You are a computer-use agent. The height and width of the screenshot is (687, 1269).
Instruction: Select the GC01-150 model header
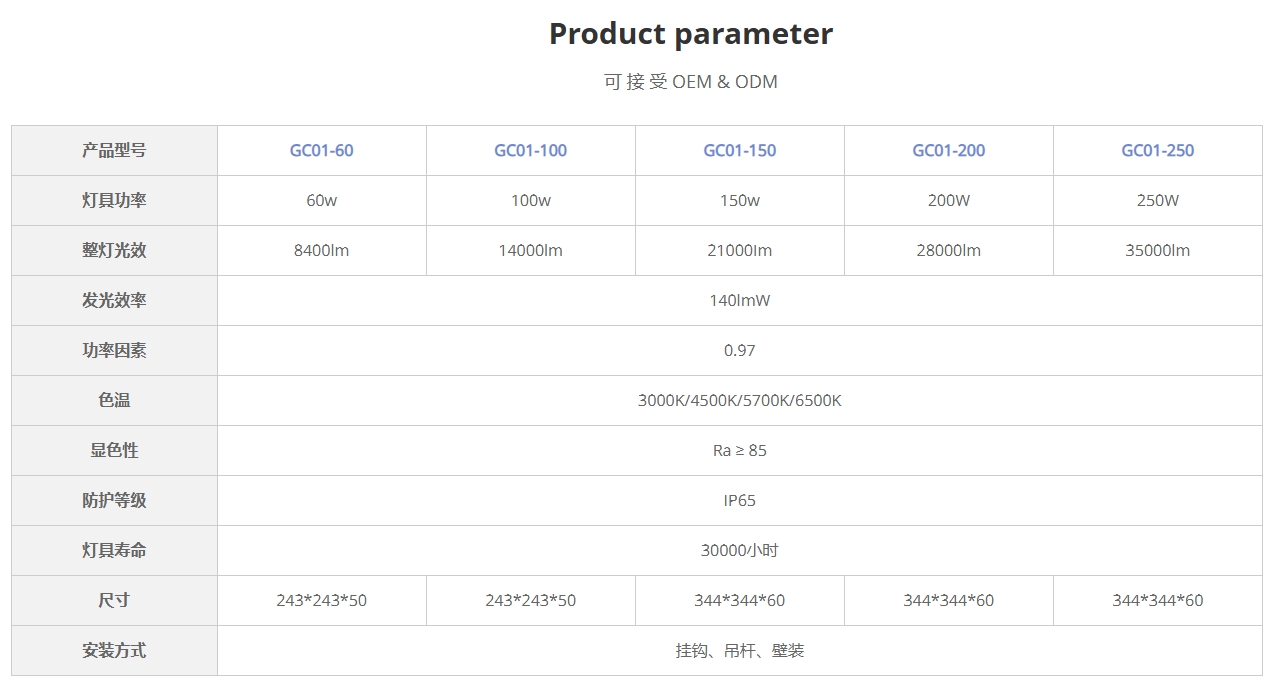739,150
